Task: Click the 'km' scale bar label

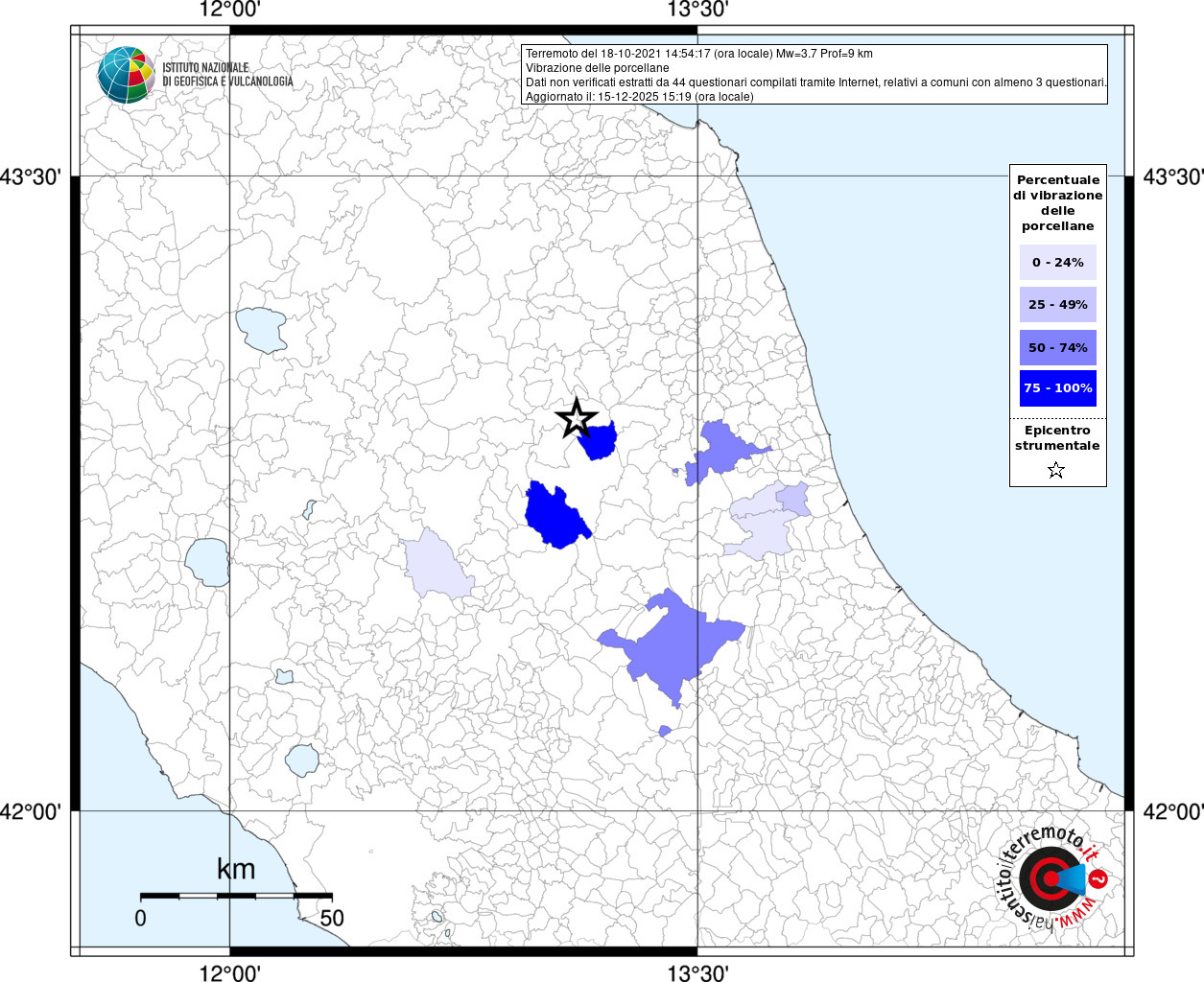Action: click(236, 870)
